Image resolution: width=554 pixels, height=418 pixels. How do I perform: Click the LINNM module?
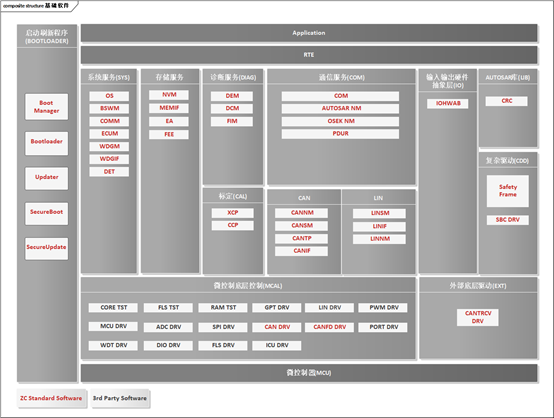[x=379, y=239]
